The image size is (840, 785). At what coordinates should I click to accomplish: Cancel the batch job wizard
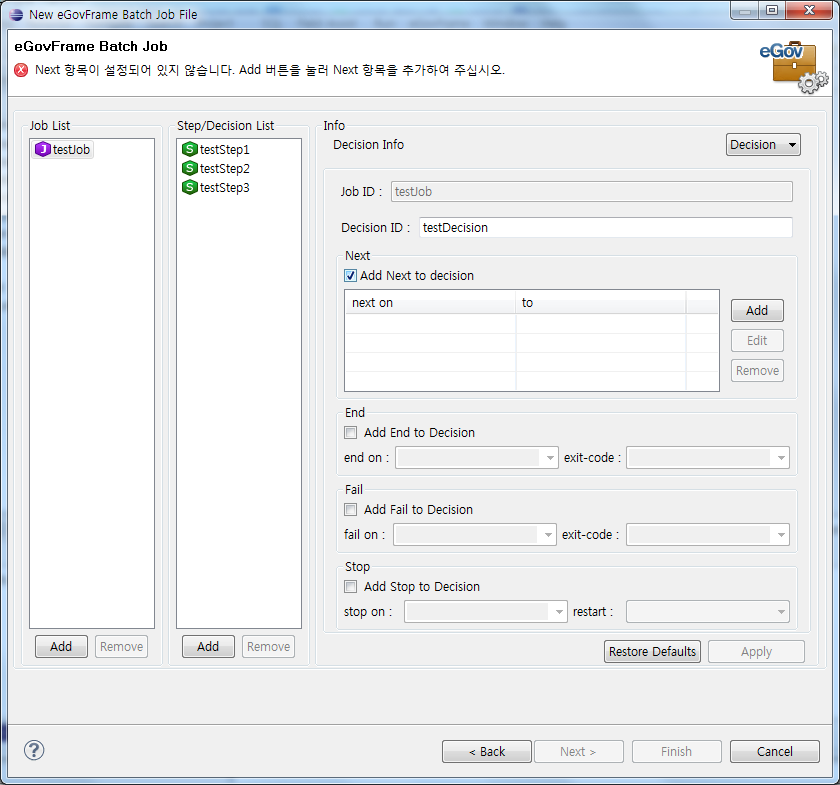coord(775,752)
